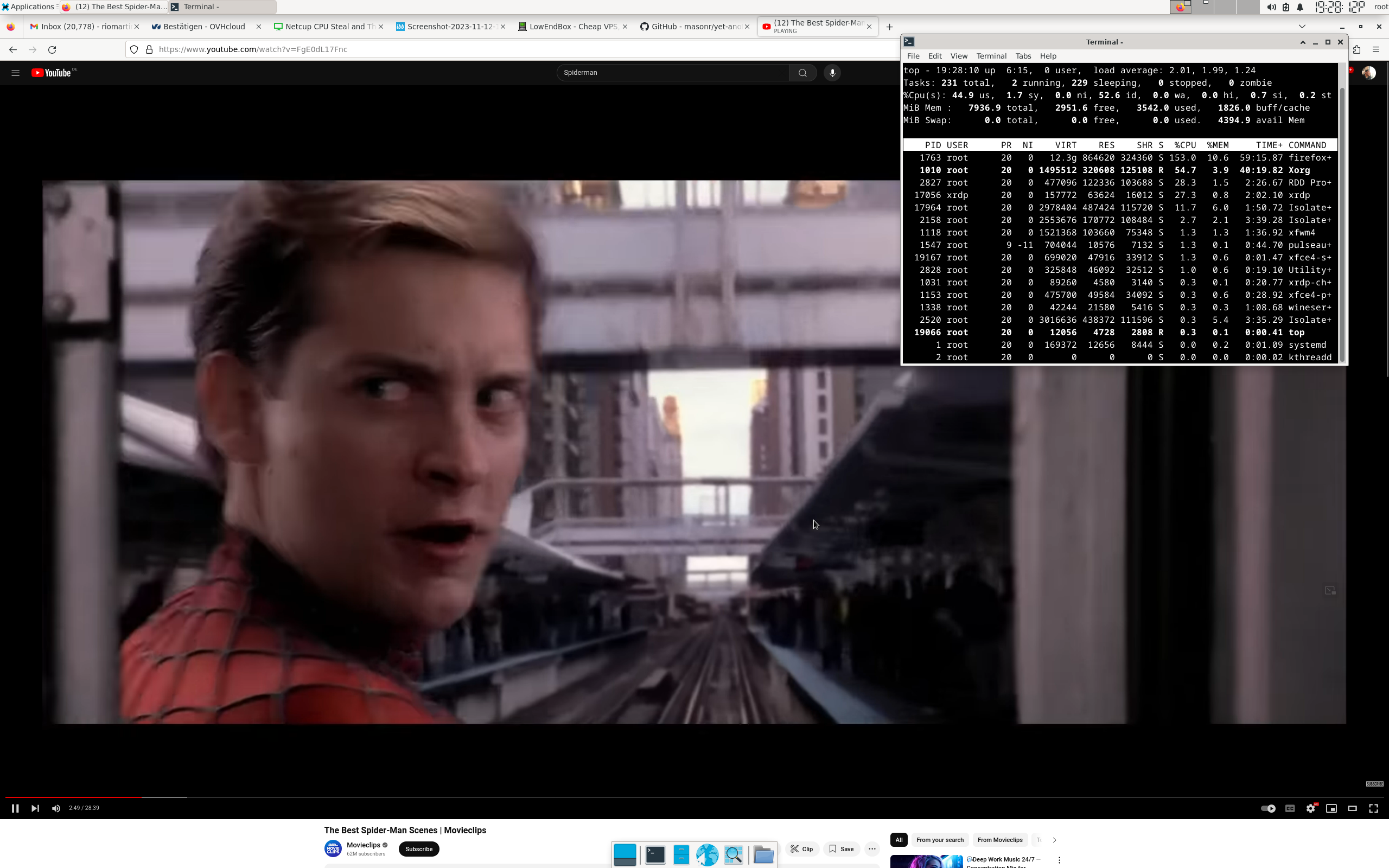This screenshot has height=868, width=1389.
Task: Filter suggestions by From your search
Action: click(940, 840)
